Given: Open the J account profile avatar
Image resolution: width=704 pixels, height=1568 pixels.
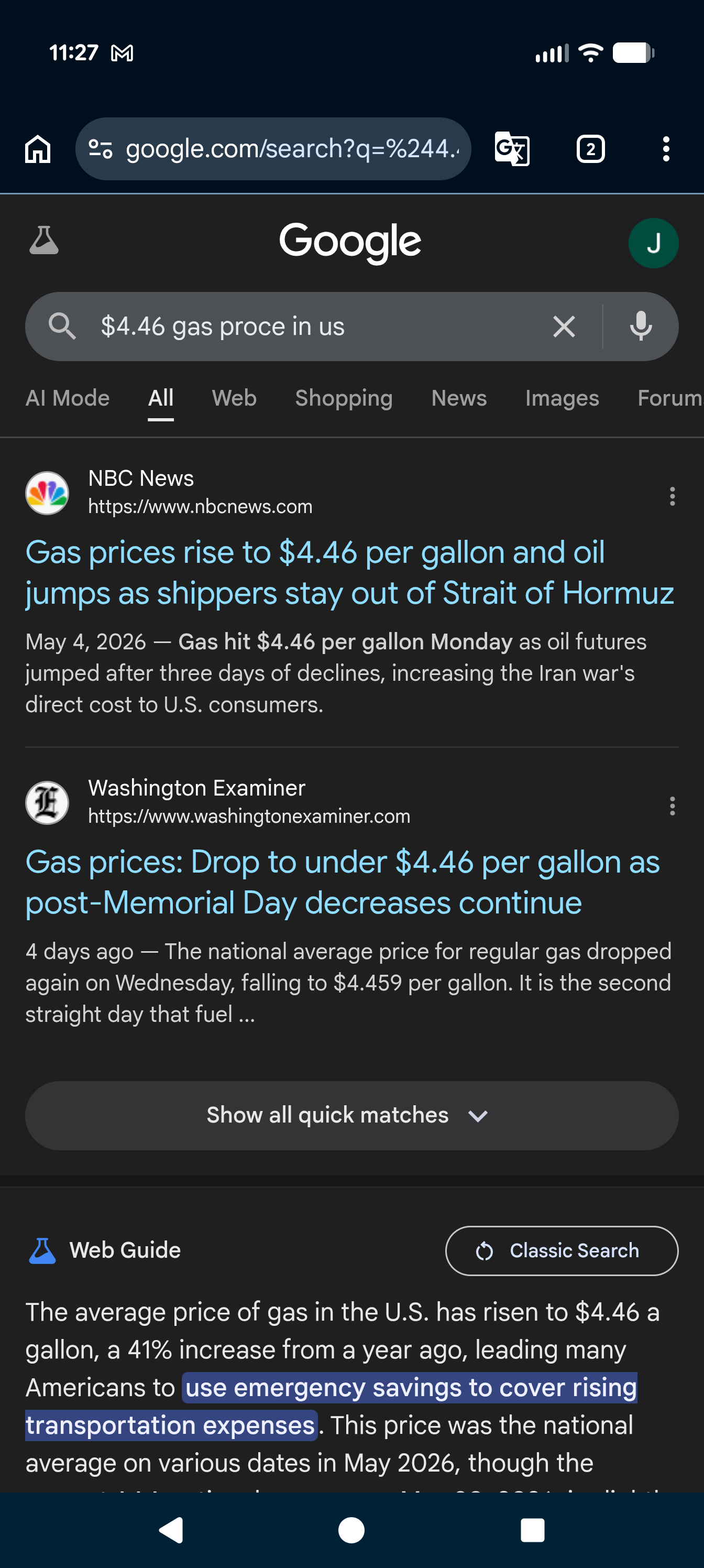Looking at the screenshot, I should (x=653, y=244).
